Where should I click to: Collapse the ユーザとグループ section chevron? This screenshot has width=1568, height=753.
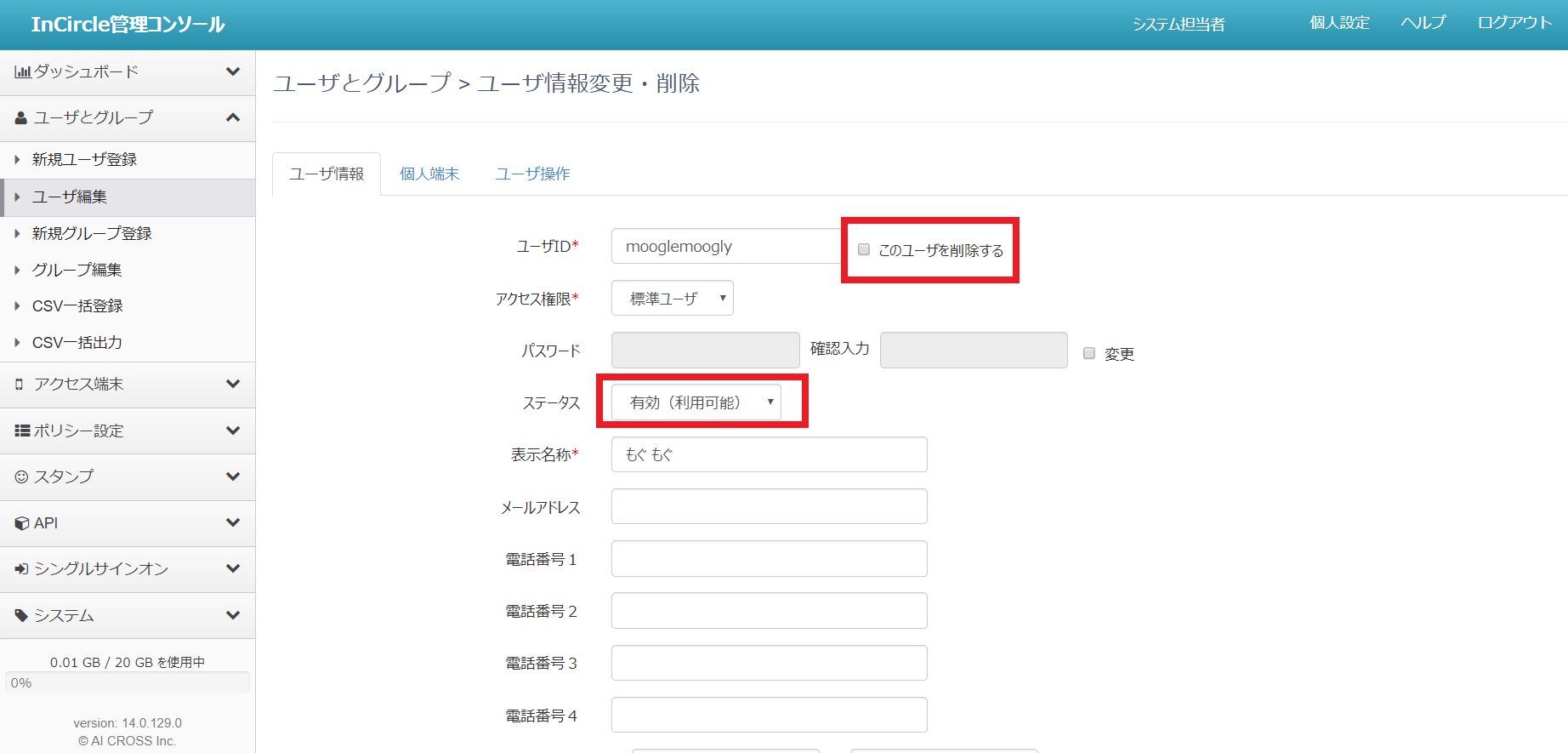click(x=232, y=117)
